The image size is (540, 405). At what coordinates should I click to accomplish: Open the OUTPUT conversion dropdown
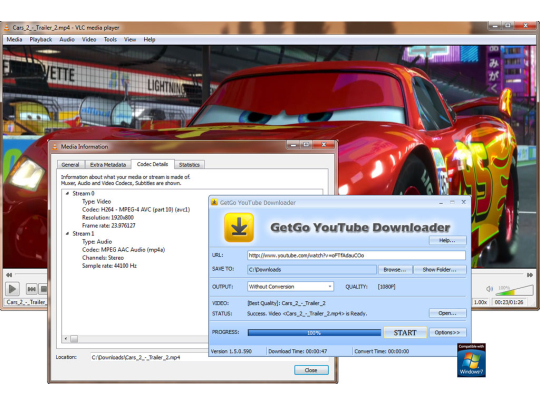point(290,287)
